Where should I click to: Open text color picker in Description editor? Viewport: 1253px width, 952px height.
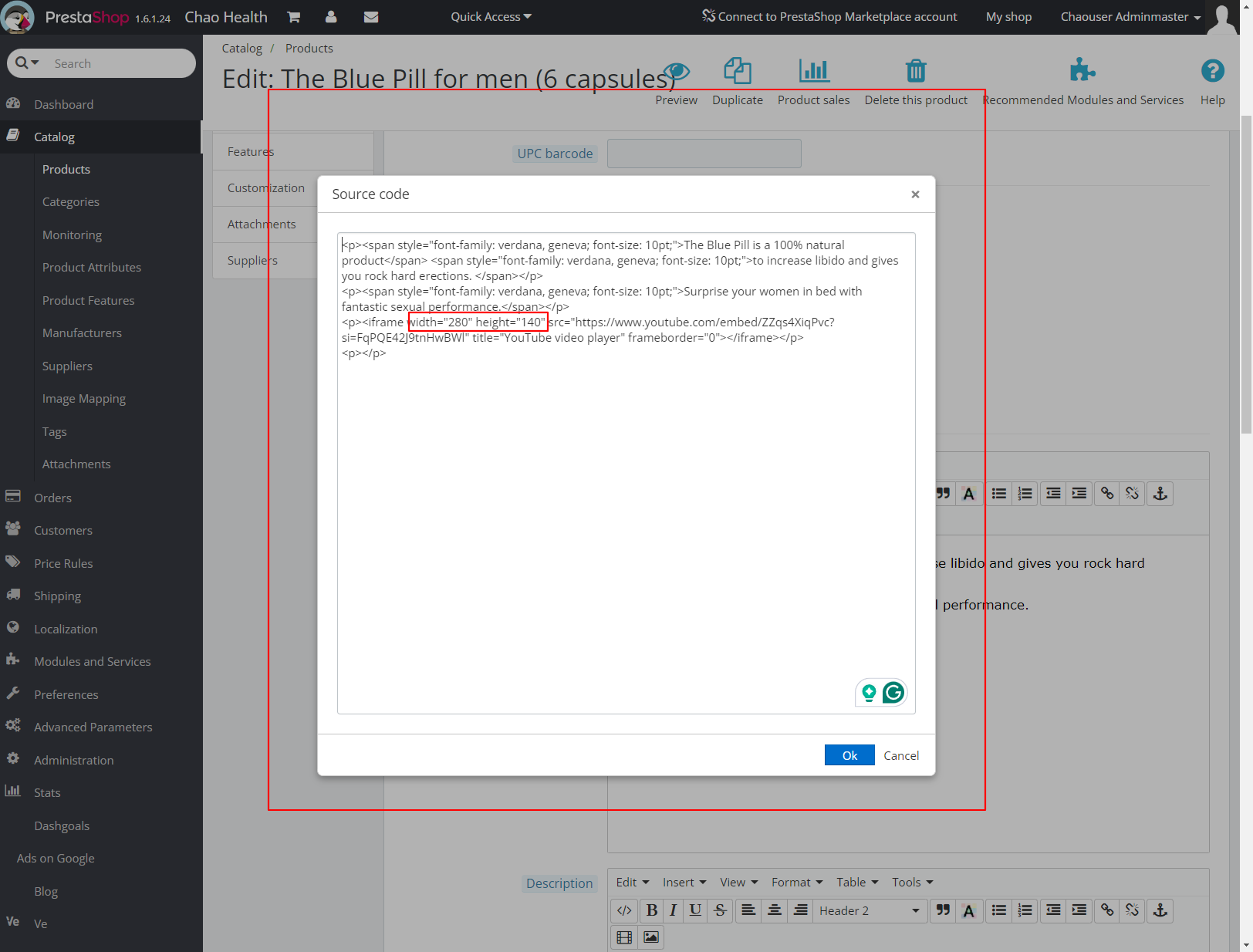(969, 911)
